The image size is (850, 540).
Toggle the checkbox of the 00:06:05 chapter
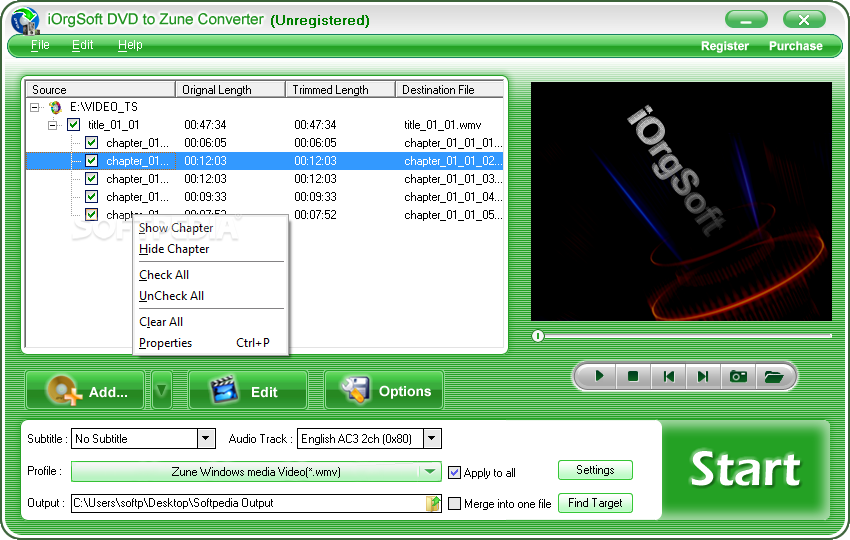coord(92,143)
